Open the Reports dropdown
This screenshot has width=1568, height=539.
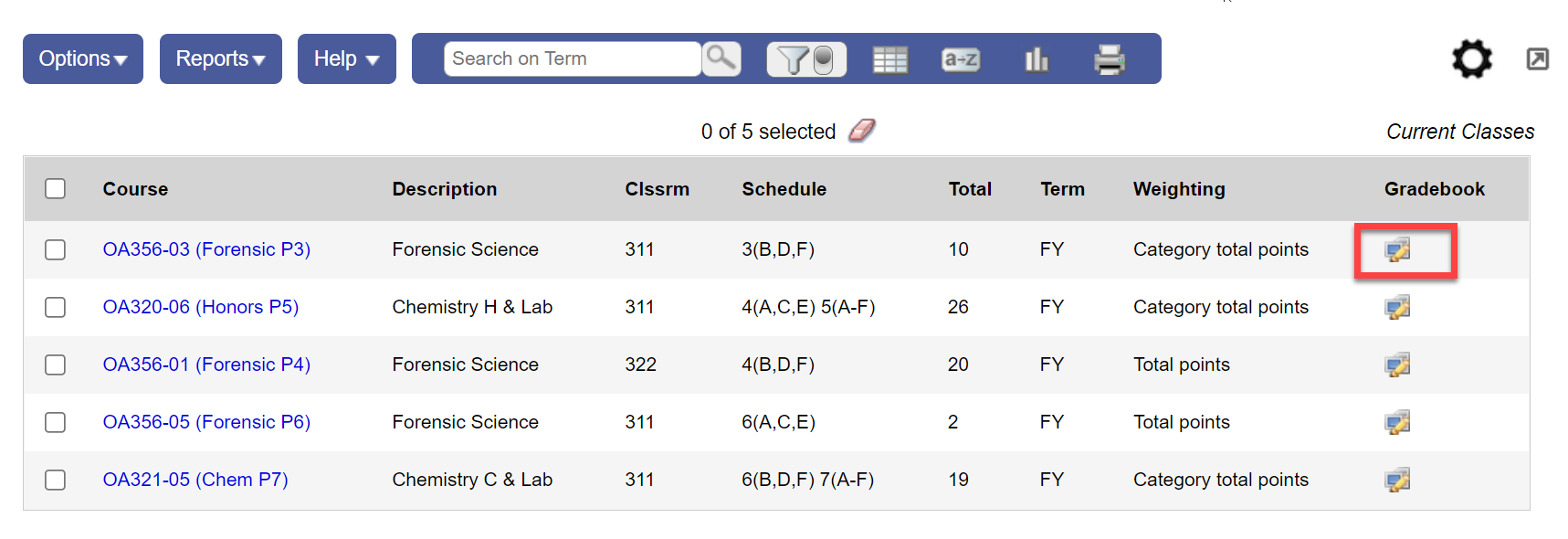tap(220, 58)
